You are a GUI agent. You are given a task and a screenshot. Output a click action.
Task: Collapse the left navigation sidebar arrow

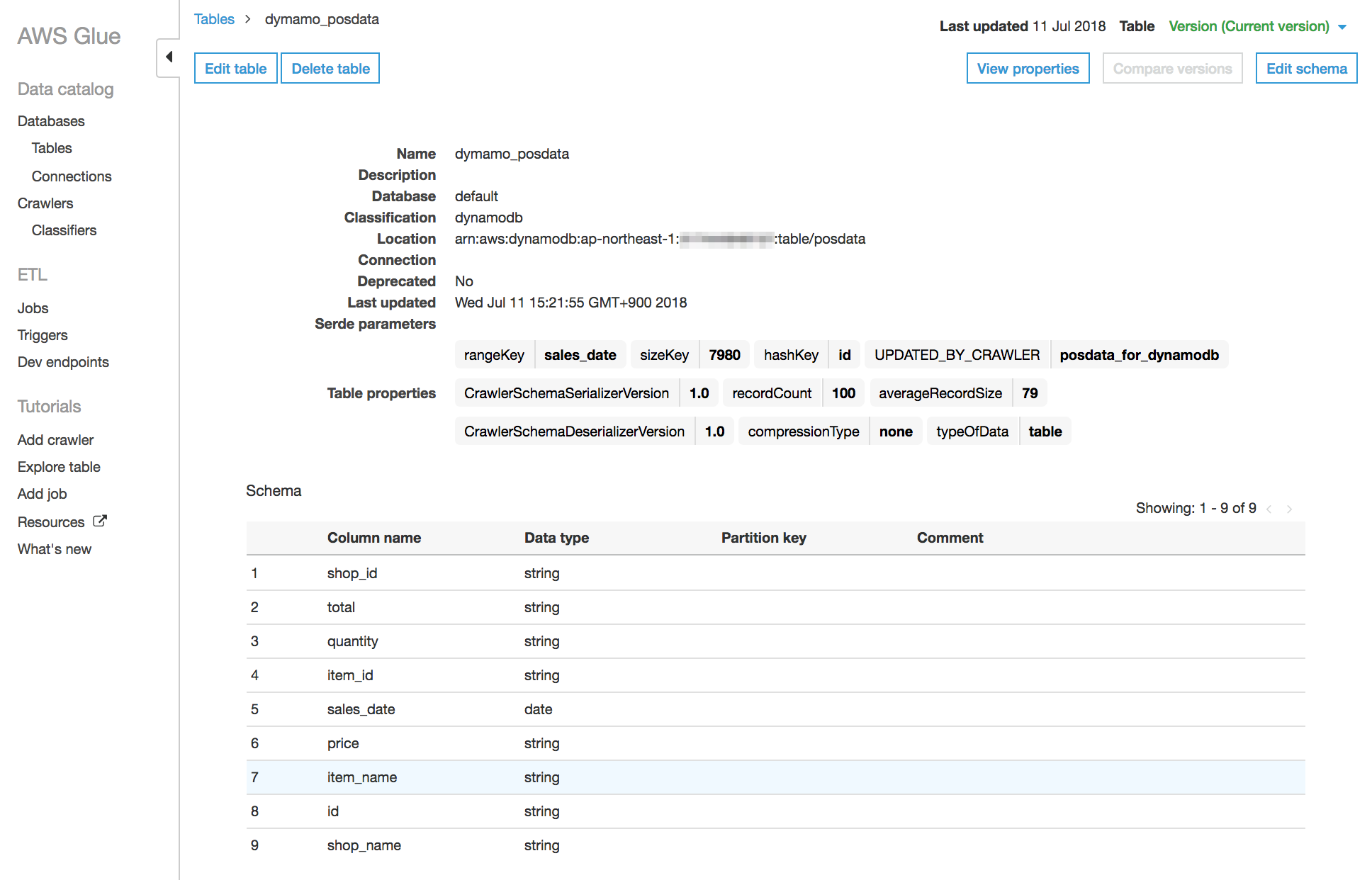point(169,56)
